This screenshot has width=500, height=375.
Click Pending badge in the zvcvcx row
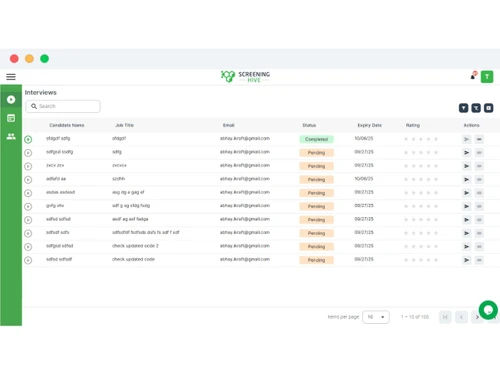coord(316,166)
